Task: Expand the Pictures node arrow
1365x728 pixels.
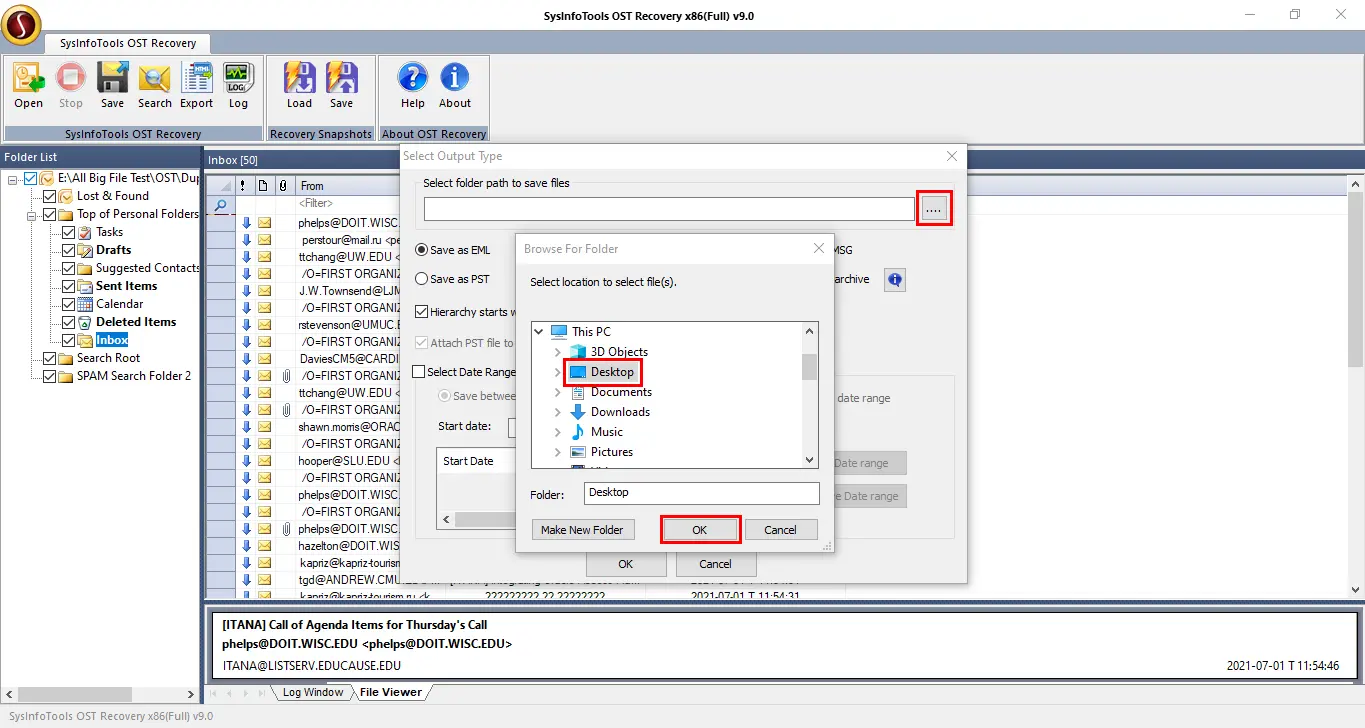Action: tap(558, 452)
